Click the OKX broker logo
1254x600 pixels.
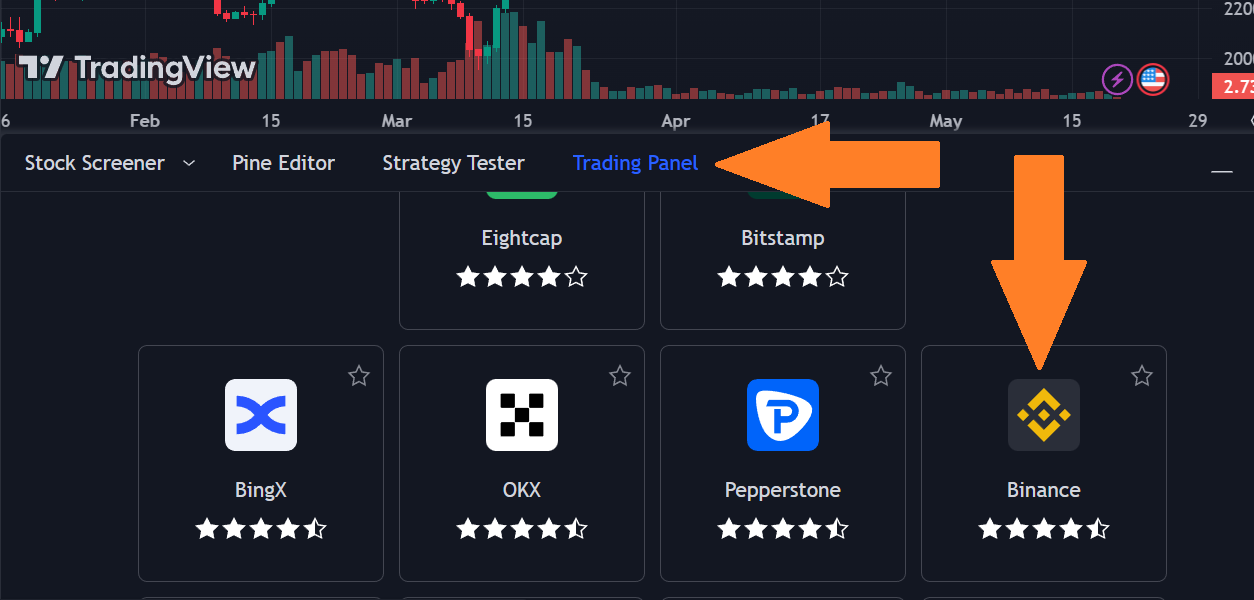click(x=521, y=415)
